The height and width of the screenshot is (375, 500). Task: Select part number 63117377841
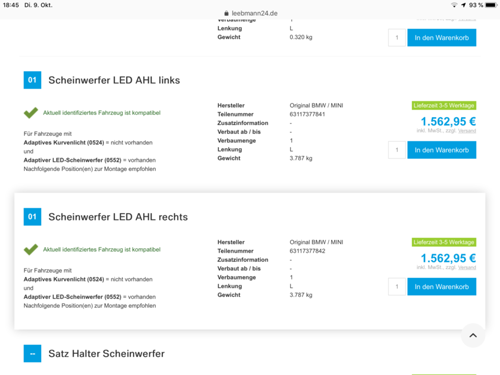(x=307, y=114)
